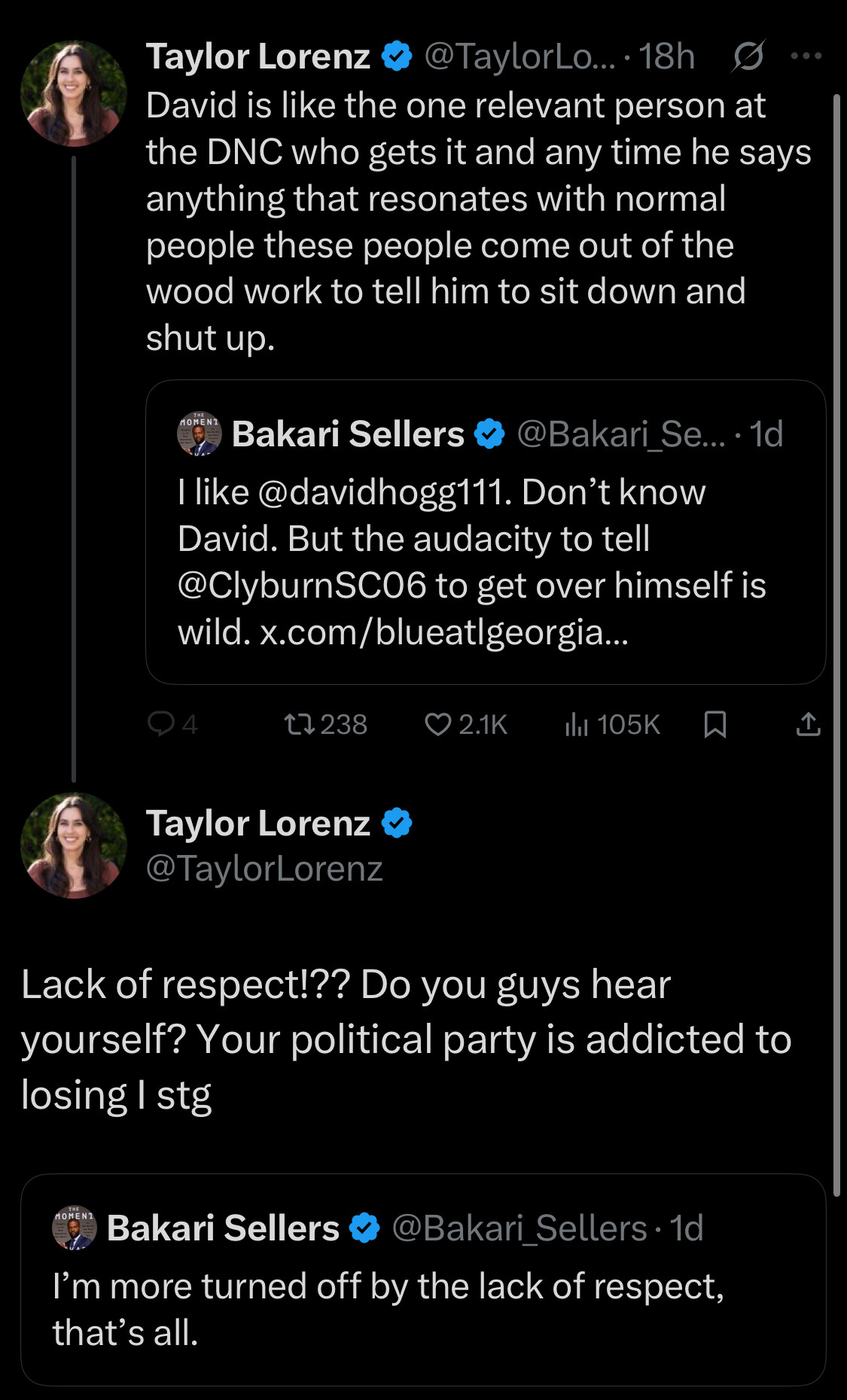
Task: View analytics showing 105K views
Action: 612,724
